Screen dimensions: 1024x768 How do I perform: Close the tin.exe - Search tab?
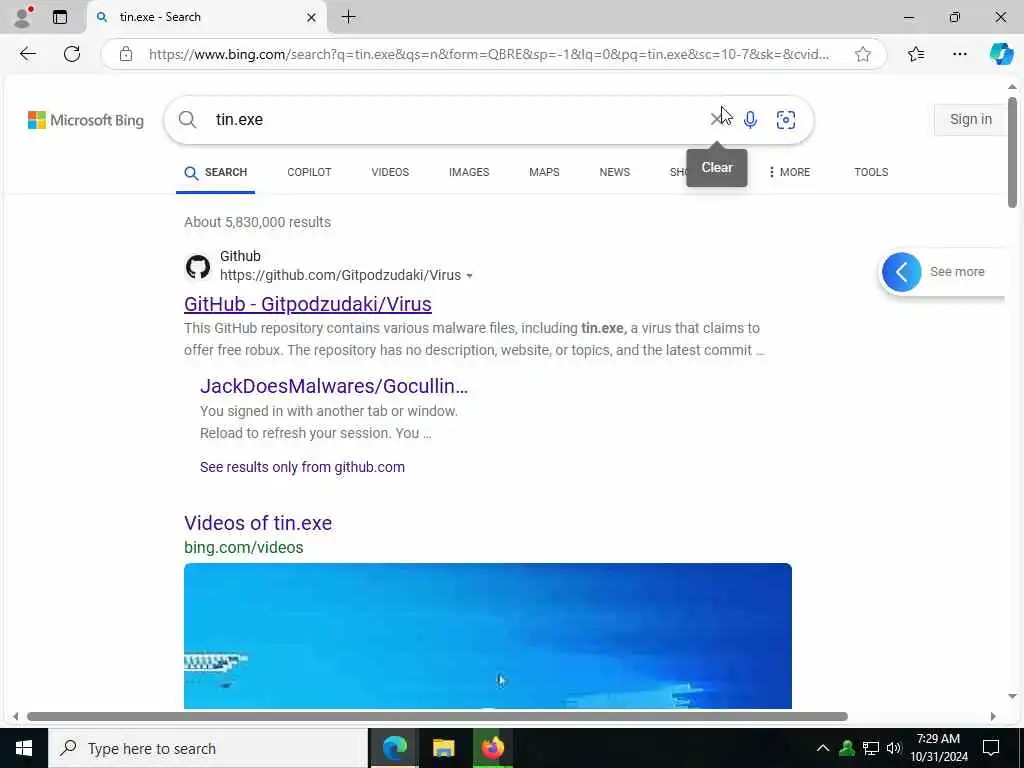click(x=312, y=18)
